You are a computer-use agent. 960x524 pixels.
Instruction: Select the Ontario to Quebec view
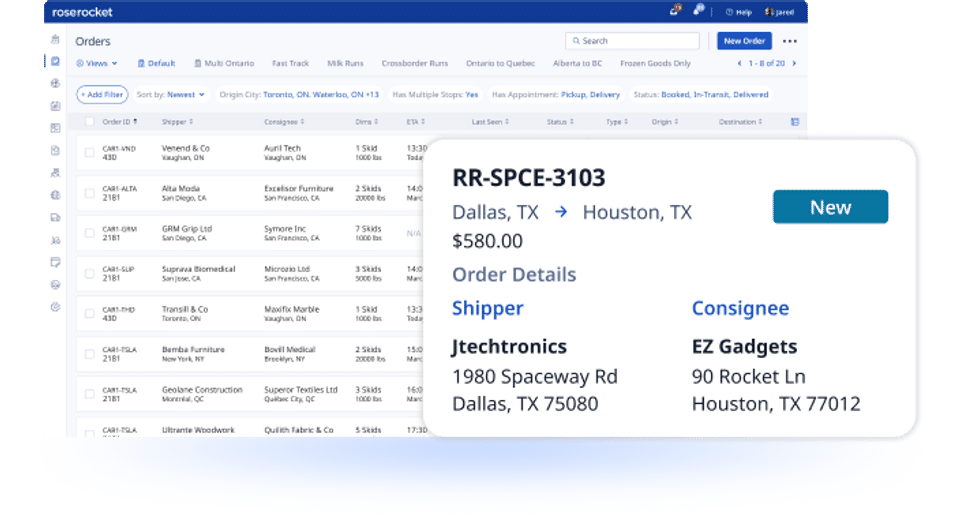(500, 63)
